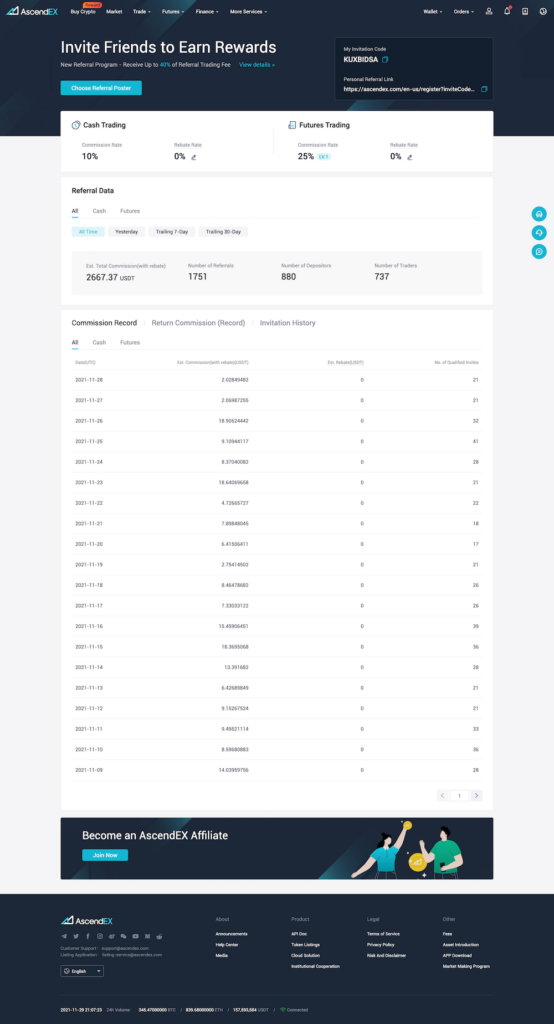This screenshot has height=1024, width=554.
Task: Expand the Finance menu
Action: pyautogui.click(x=207, y=12)
